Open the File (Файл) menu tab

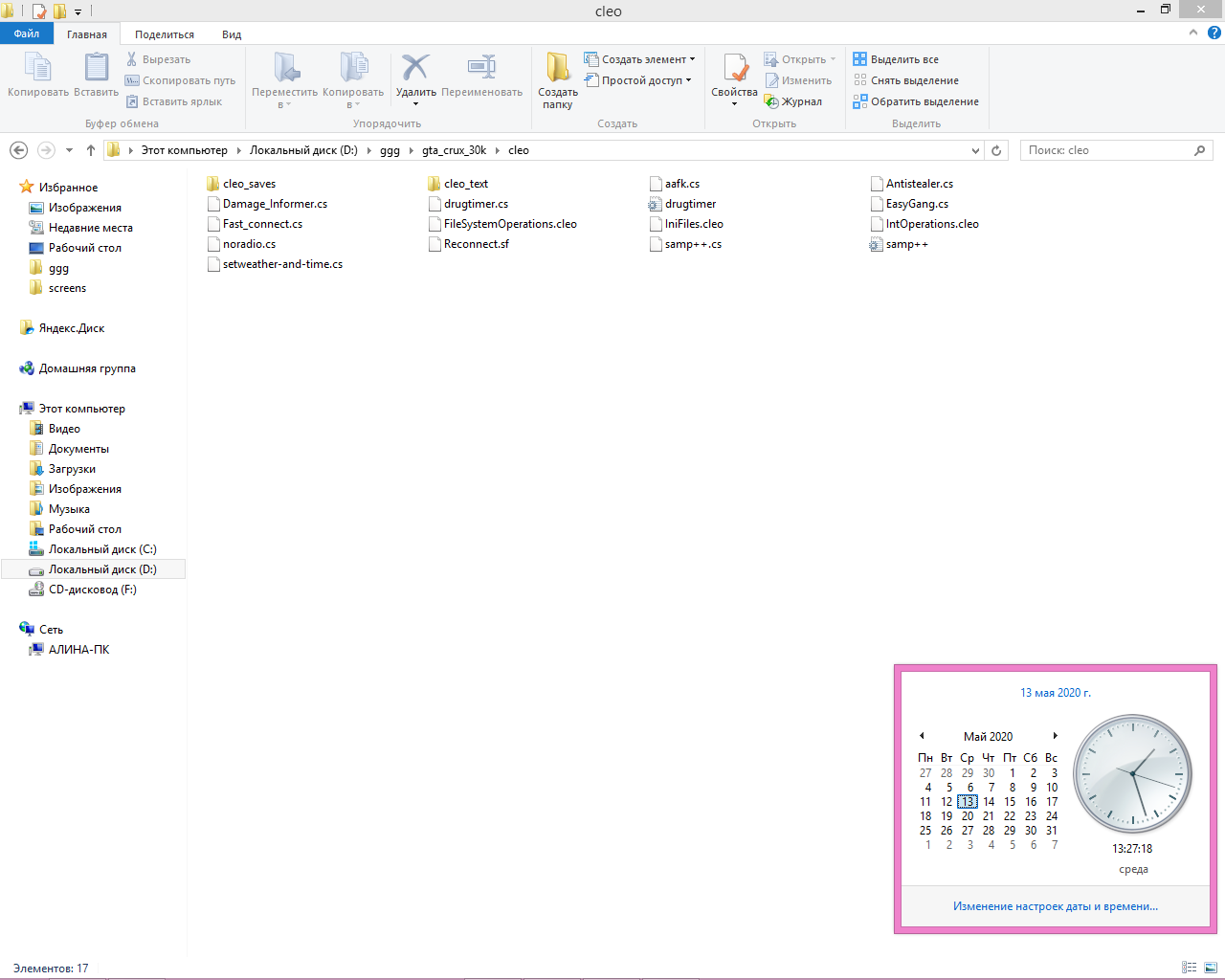(27, 33)
